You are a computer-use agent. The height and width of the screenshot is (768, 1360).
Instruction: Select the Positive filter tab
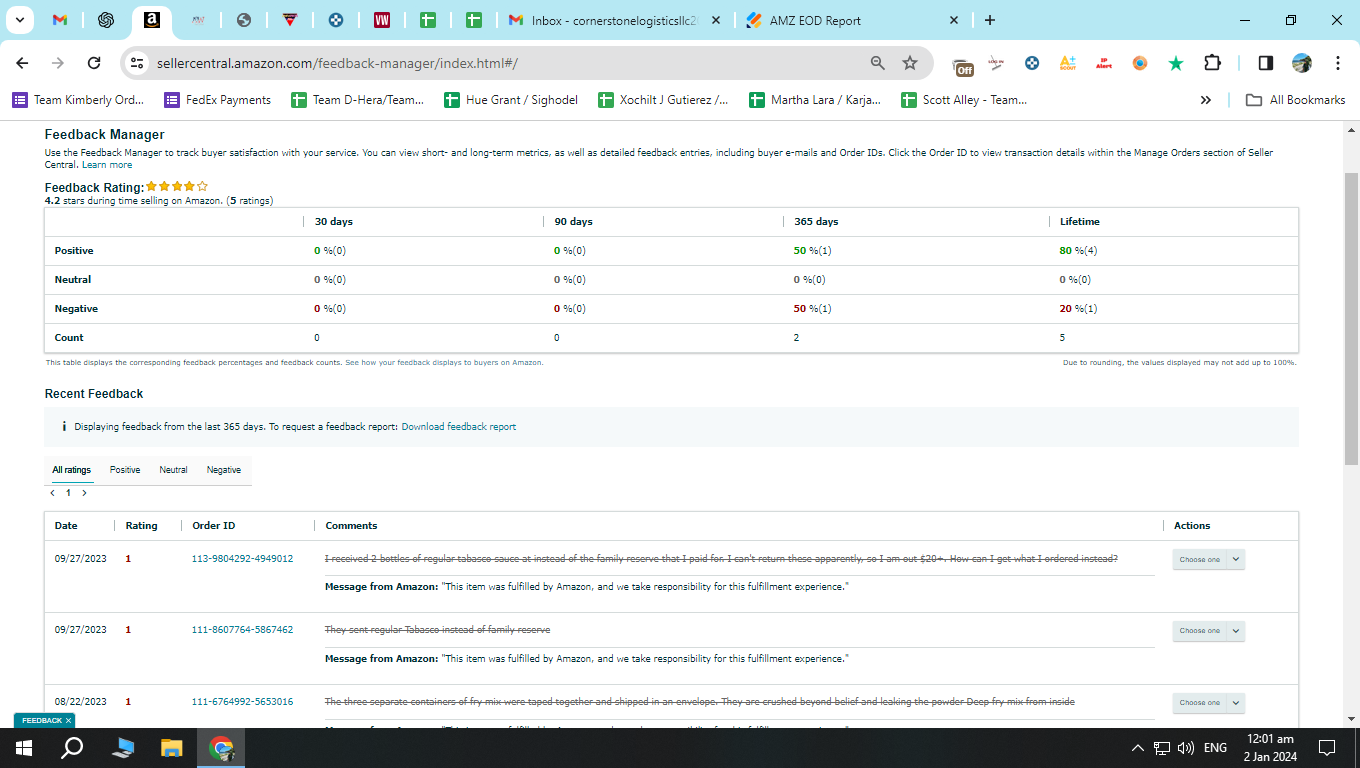[125, 470]
